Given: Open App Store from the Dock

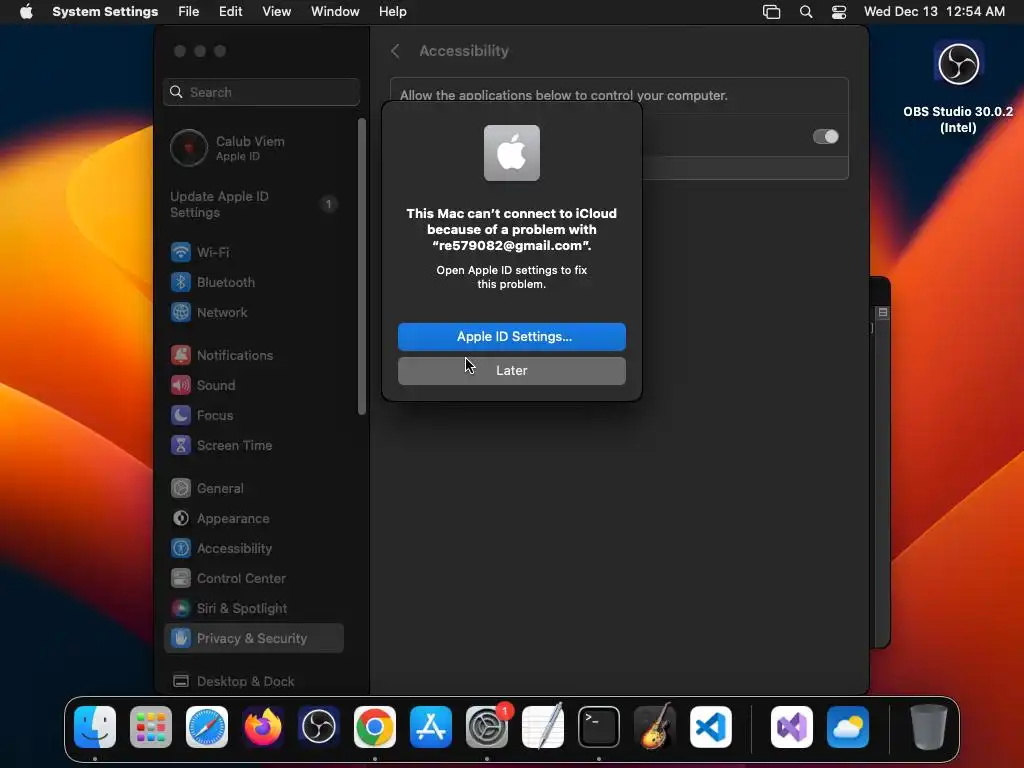Looking at the screenshot, I should (431, 727).
